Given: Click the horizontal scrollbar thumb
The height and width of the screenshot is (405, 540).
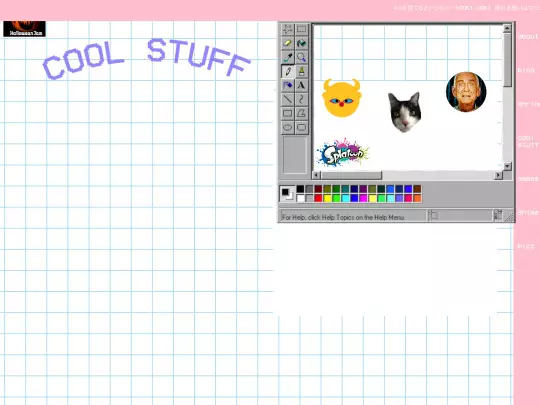Looking at the screenshot, I should [351, 175].
